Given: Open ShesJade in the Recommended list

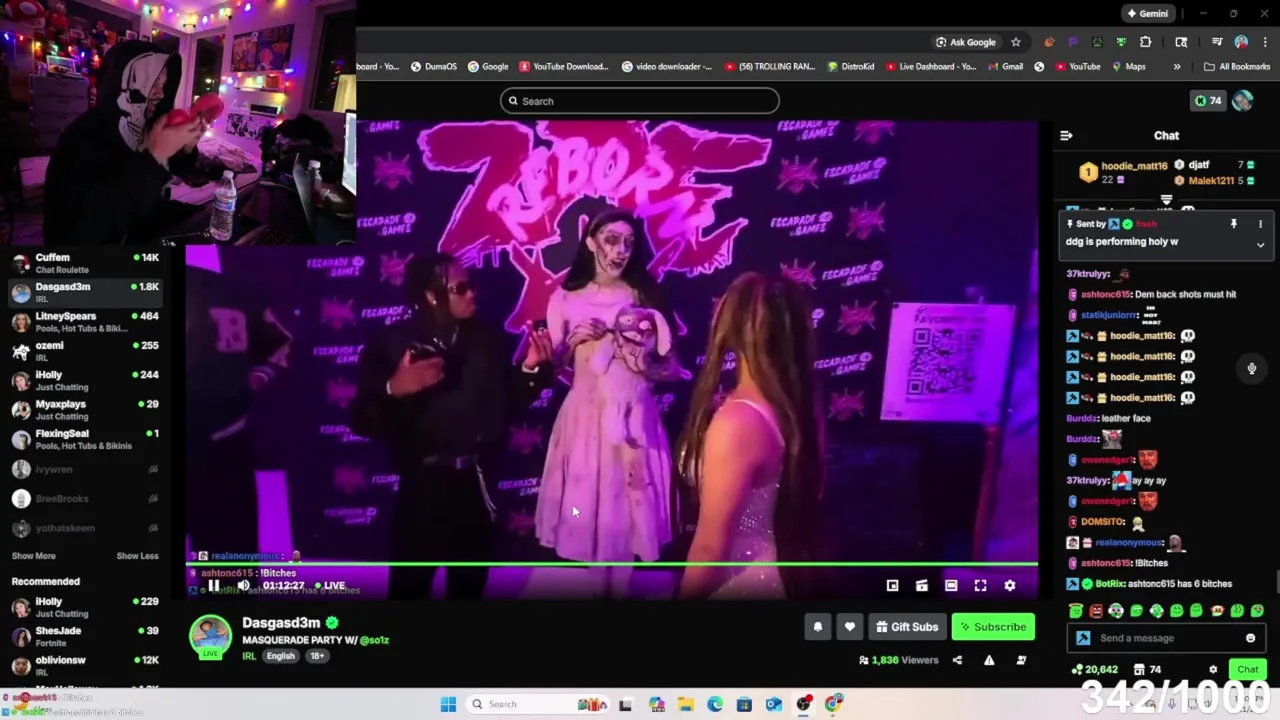Looking at the screenshot, I should coord(85,637).
